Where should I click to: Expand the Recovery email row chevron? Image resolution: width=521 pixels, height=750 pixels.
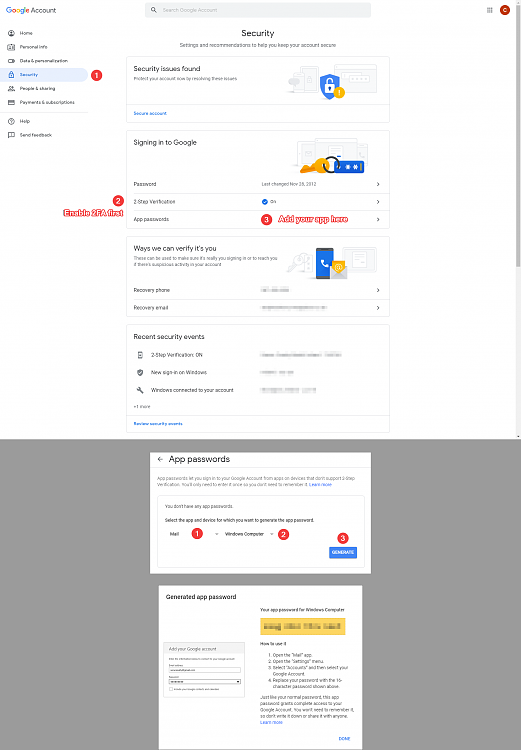[378, 308]
